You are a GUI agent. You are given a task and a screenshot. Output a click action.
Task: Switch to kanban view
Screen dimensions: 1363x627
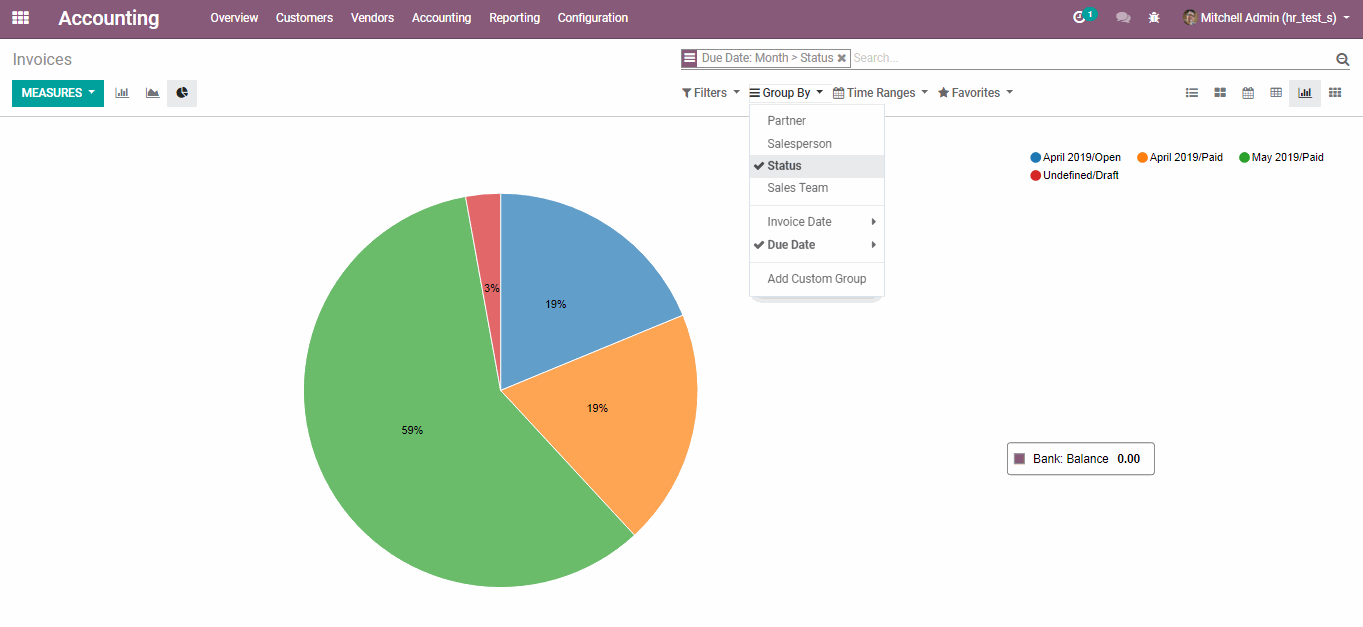1220,93
